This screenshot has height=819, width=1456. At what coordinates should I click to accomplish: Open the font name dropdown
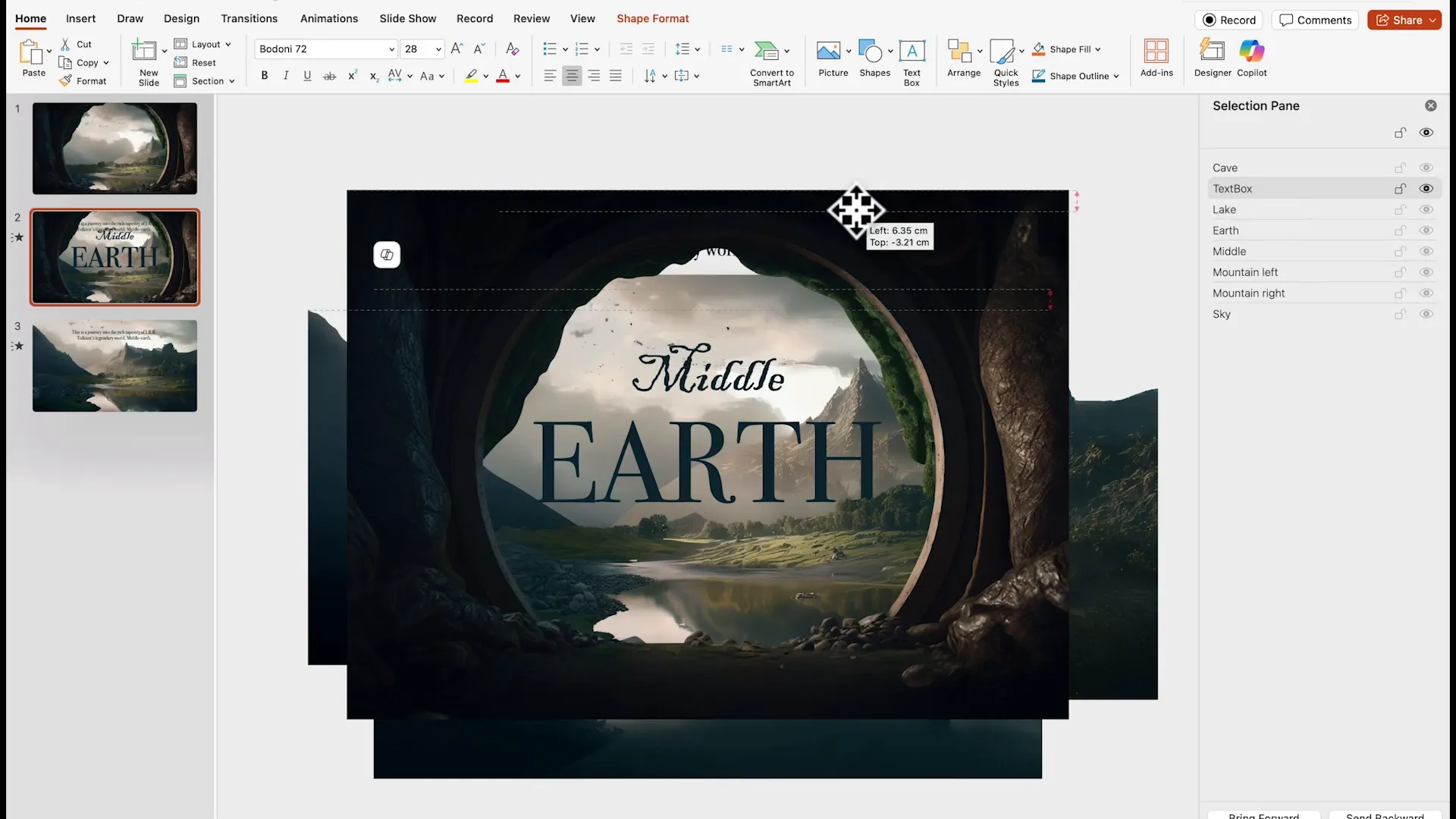(391, 49)
